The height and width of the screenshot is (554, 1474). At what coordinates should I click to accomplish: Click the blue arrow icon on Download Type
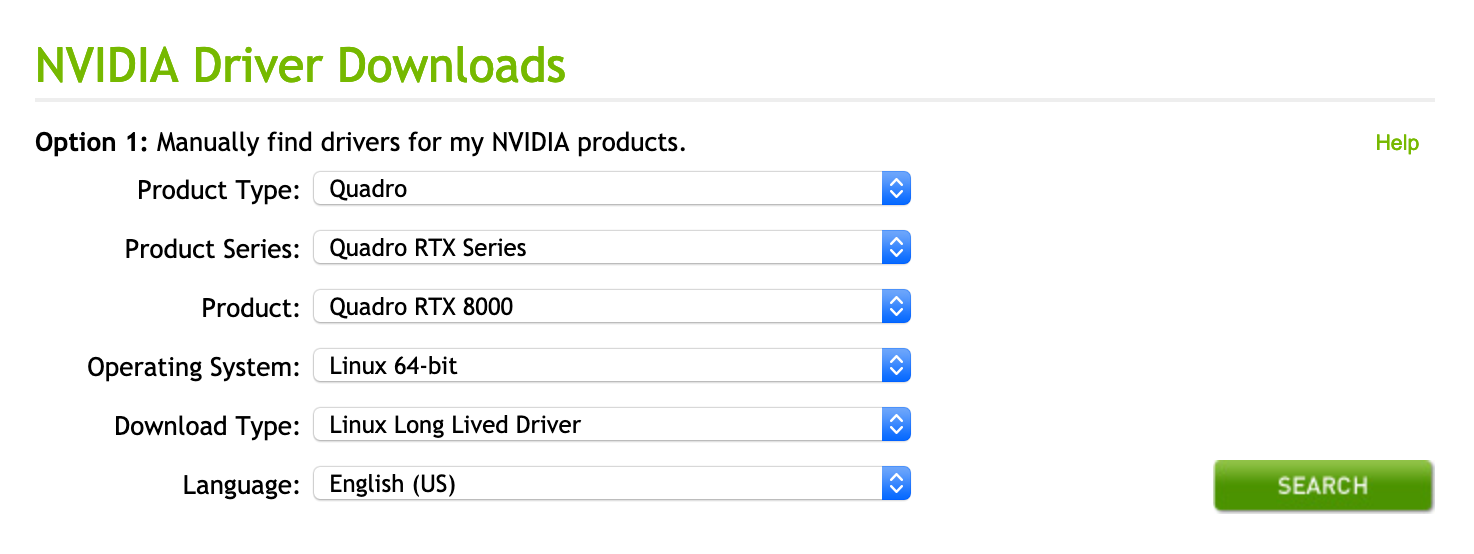pyautogui.click(x=896, y=425)
